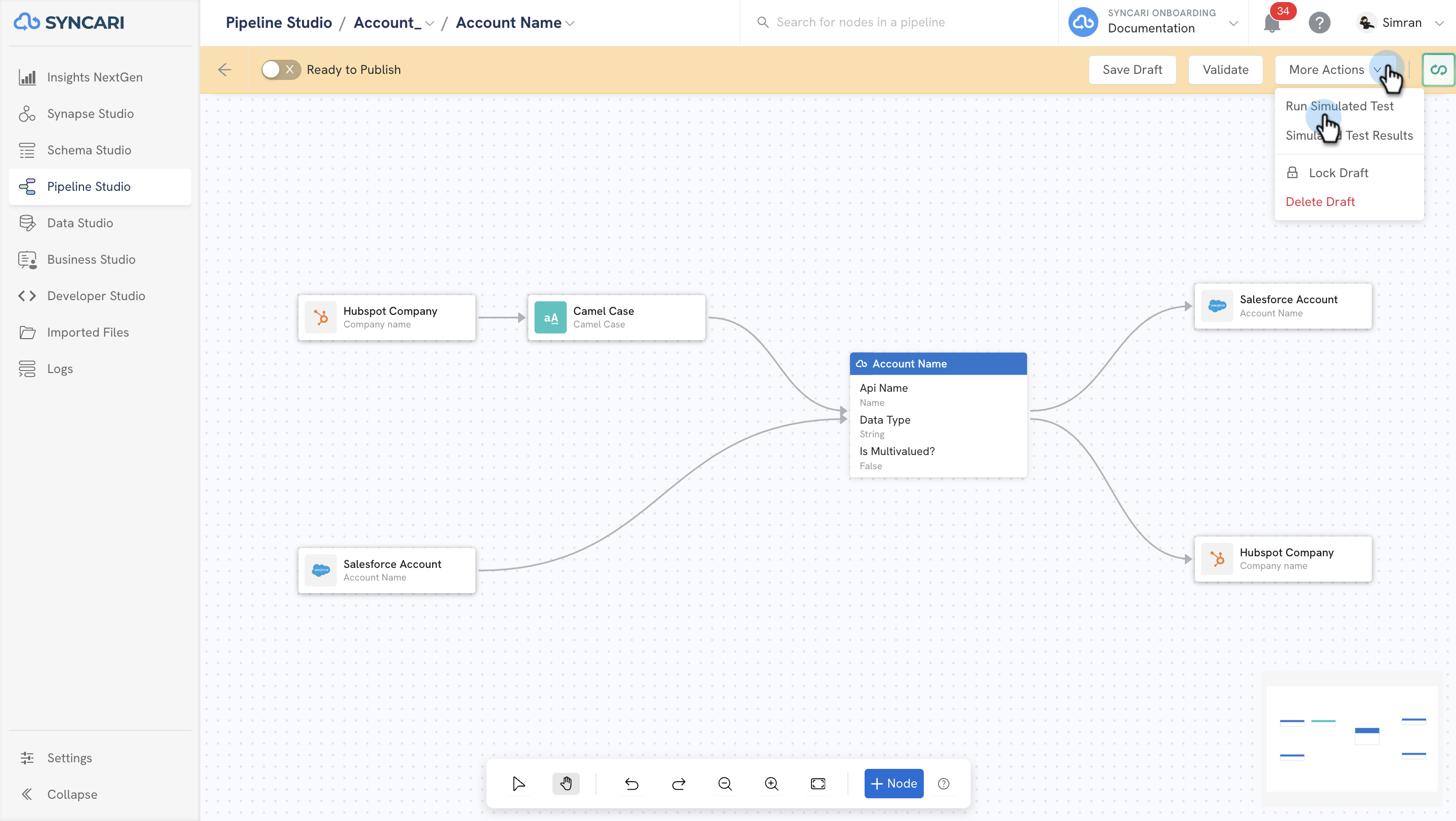
Task: Select destination Hubspot Company node
Action: (x=1283, y=559)
